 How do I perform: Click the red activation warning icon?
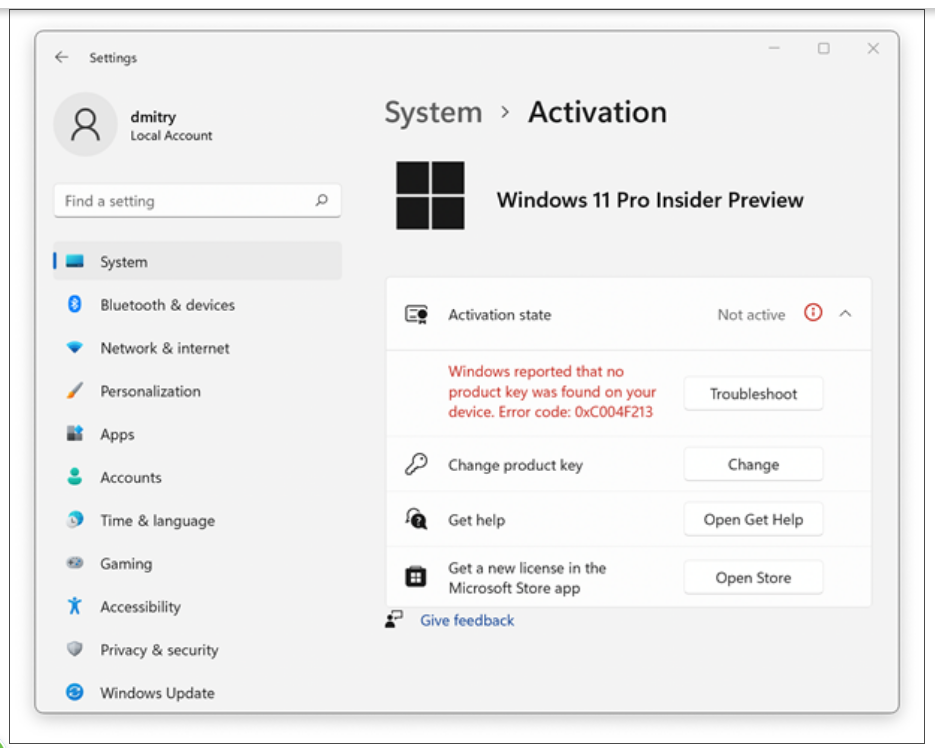point(813,314)
